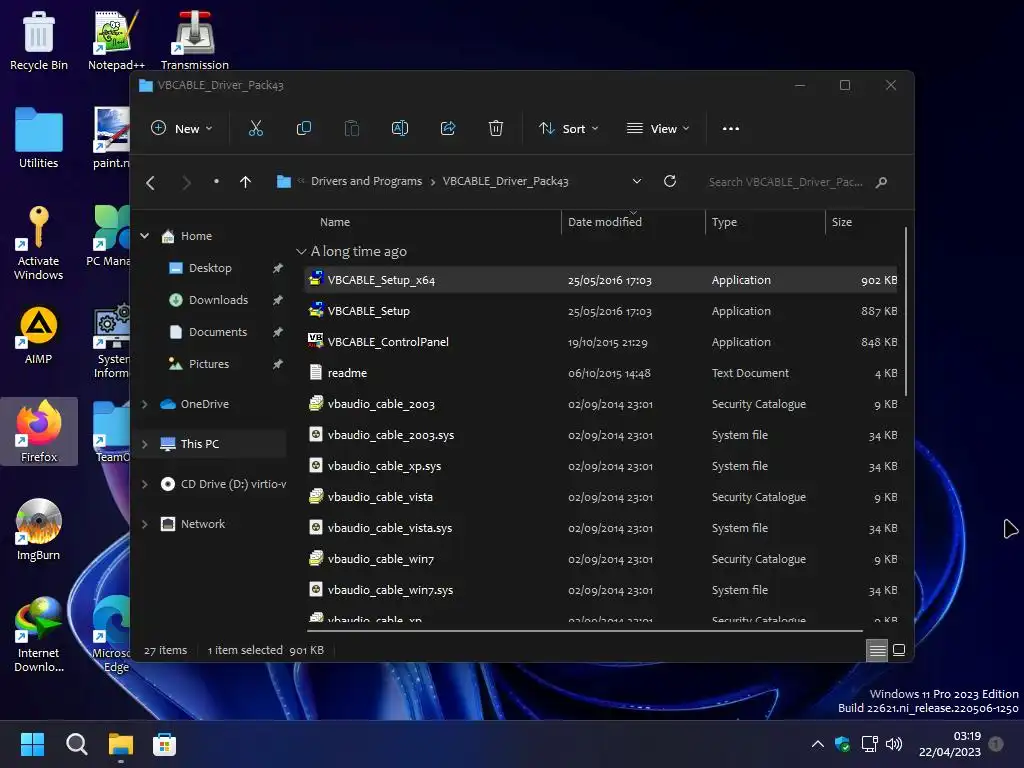The image size is (1024, 768).
Task: Click File Explorer in the taskbar
Action: [121, 744]
